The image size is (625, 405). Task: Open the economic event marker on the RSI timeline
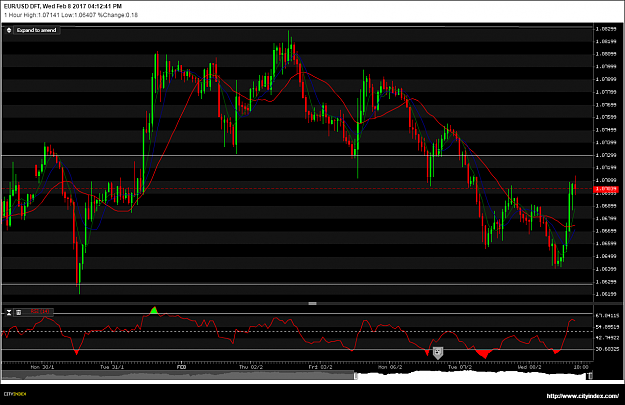pos(438,352)
